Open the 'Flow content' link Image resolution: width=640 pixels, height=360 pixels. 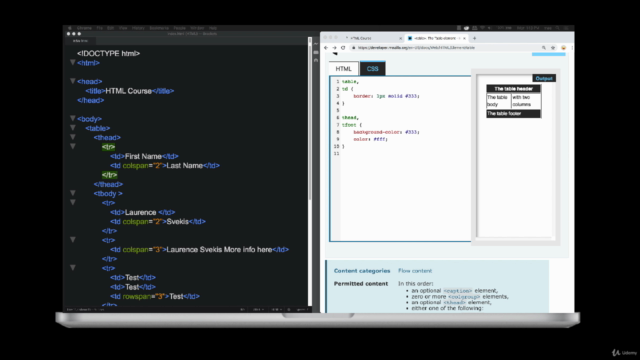pos(415,271)
